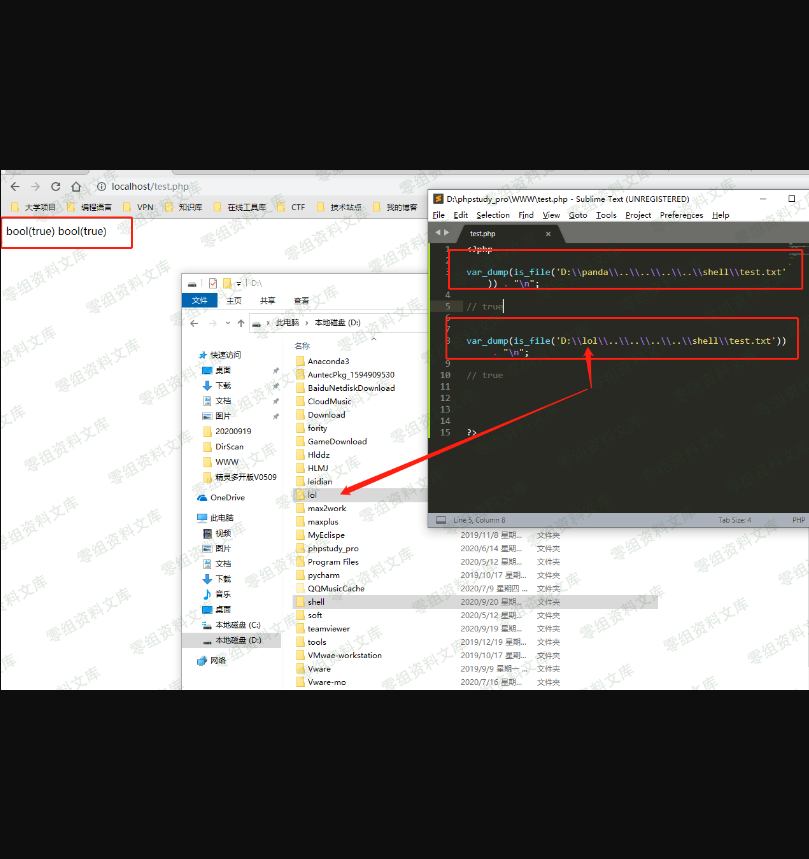Switch to the Explorer 文件 ribbon tab
Image resolution: width=809 pixels, height=859 pixels.
pos(199,300)
